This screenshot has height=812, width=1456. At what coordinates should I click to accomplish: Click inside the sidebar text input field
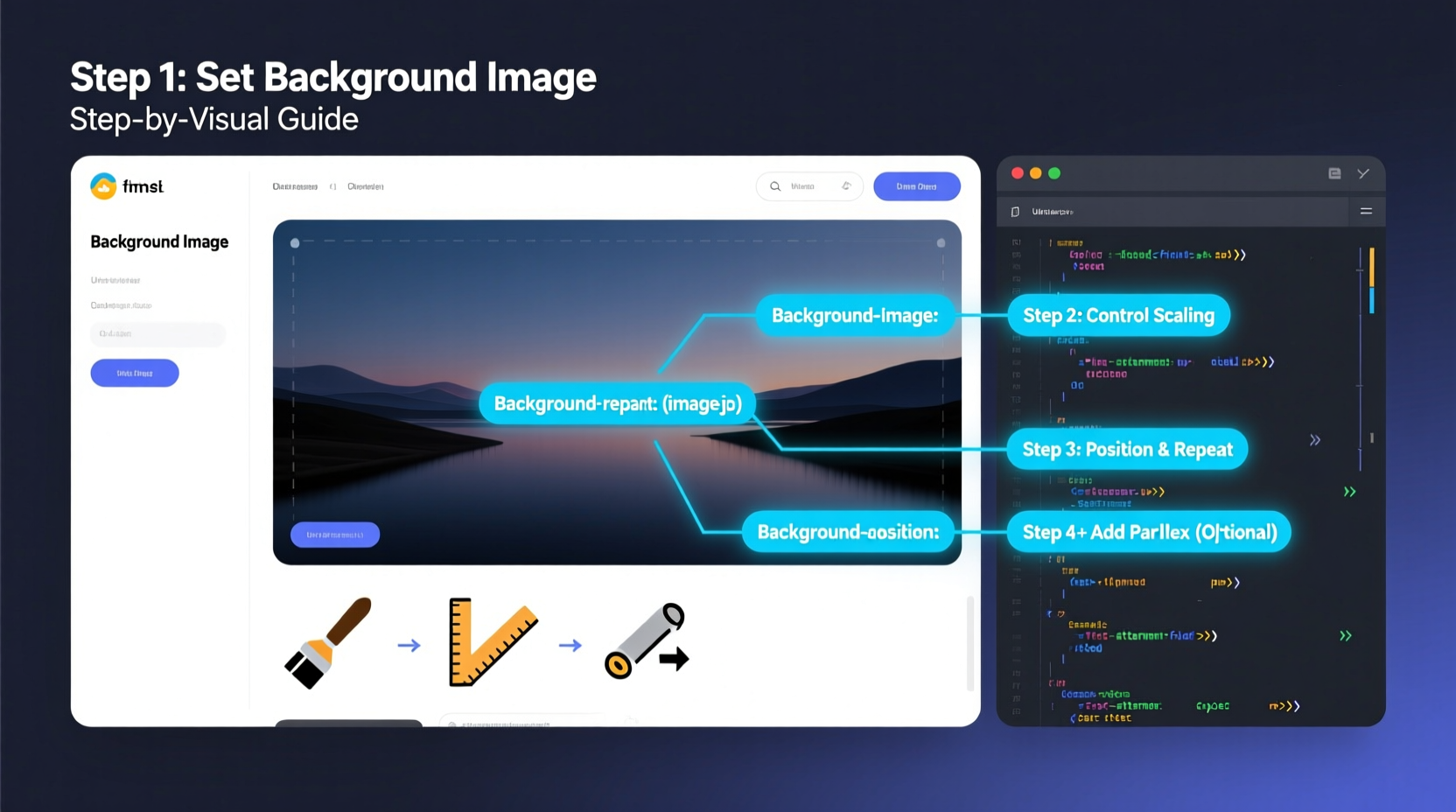coord(157,334)
